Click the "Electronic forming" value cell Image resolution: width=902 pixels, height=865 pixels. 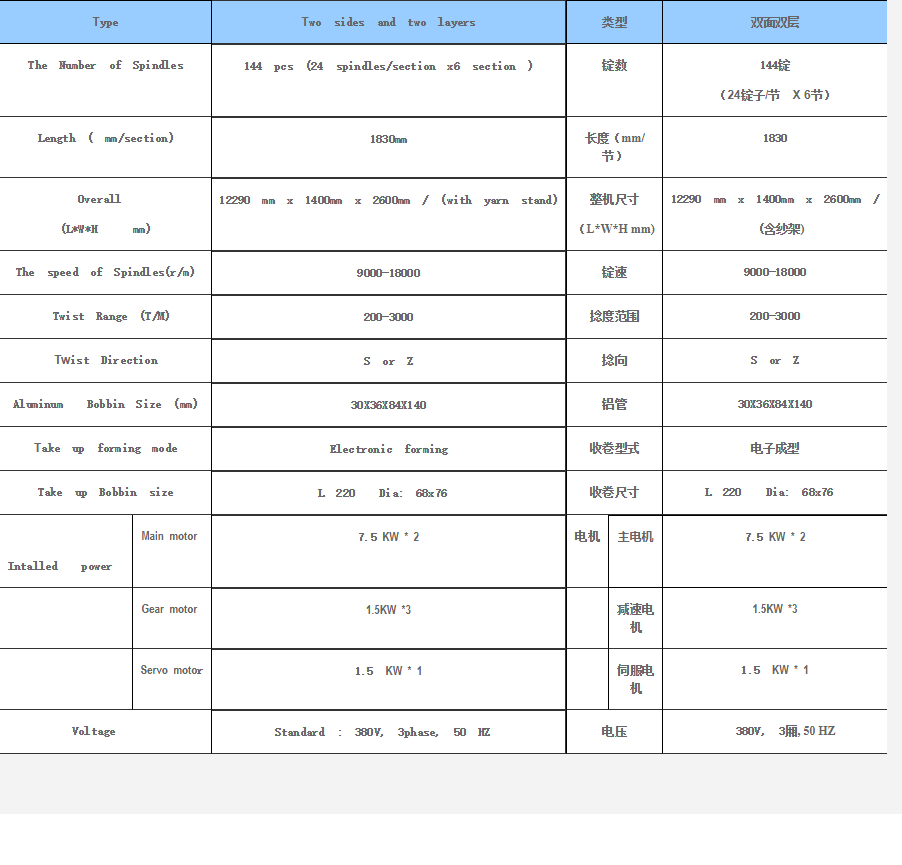388,450
